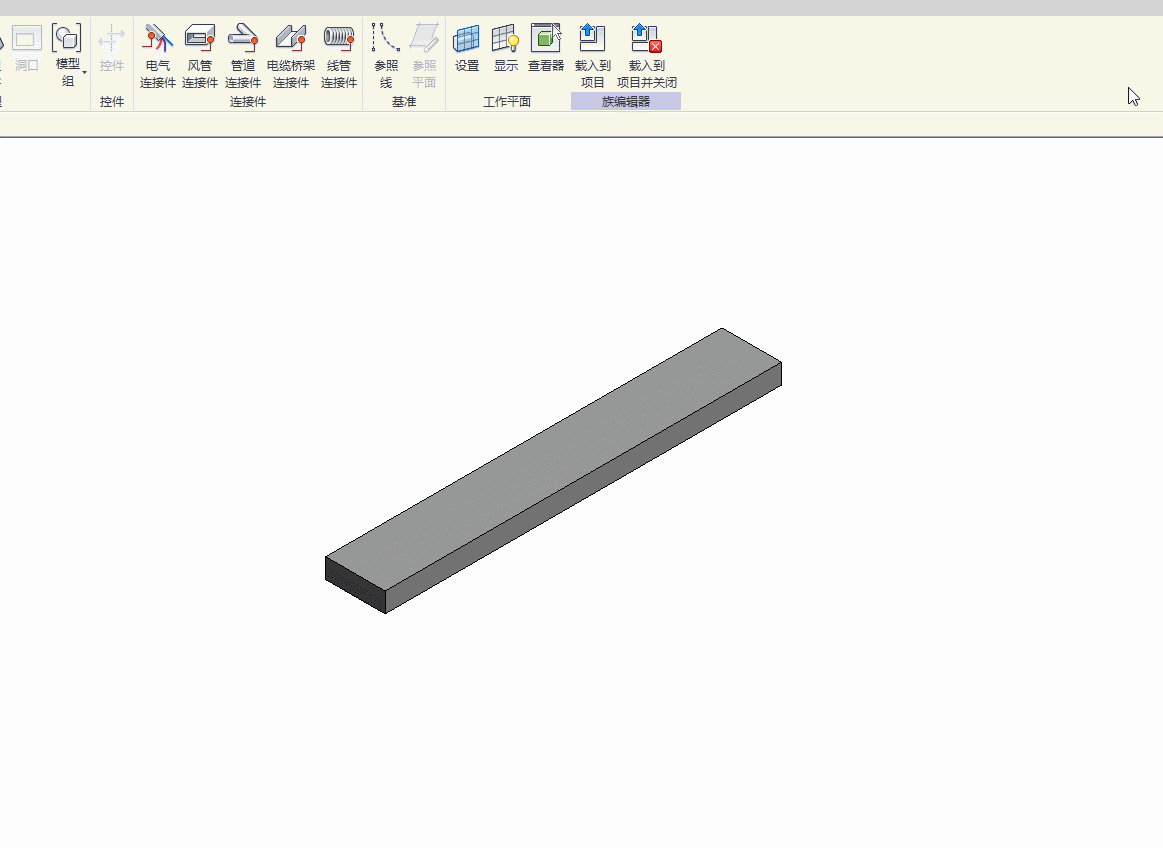Expand the 模型组 dropdown arrow
The height and width of the screenshot is (848, 1163).
[x=85, y=73]
